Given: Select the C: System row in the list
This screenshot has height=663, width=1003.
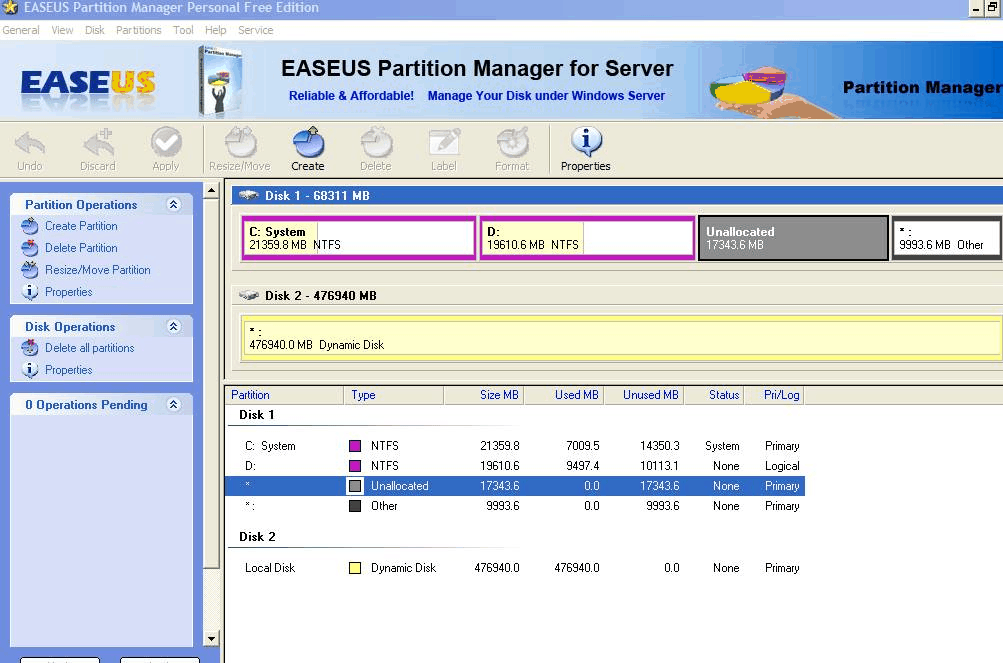Looking at the screenshot, I should pos(515,446).
